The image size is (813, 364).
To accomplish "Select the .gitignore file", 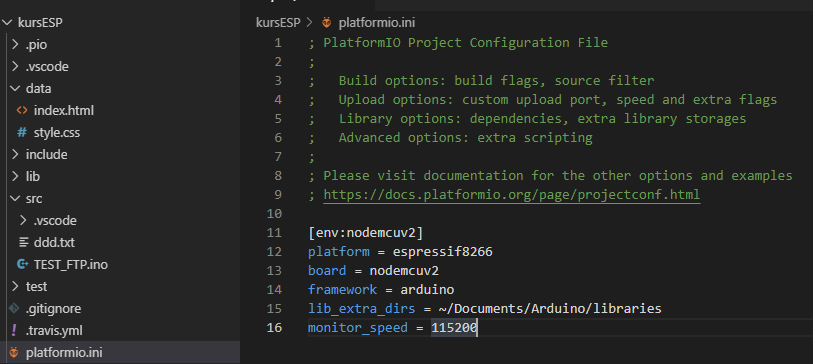I will (x=53, y=309).
